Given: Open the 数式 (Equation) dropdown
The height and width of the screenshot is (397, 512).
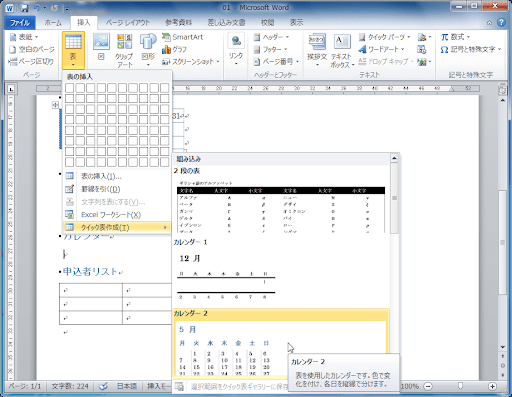Looking at the screenshot, I should click(455, 37).
